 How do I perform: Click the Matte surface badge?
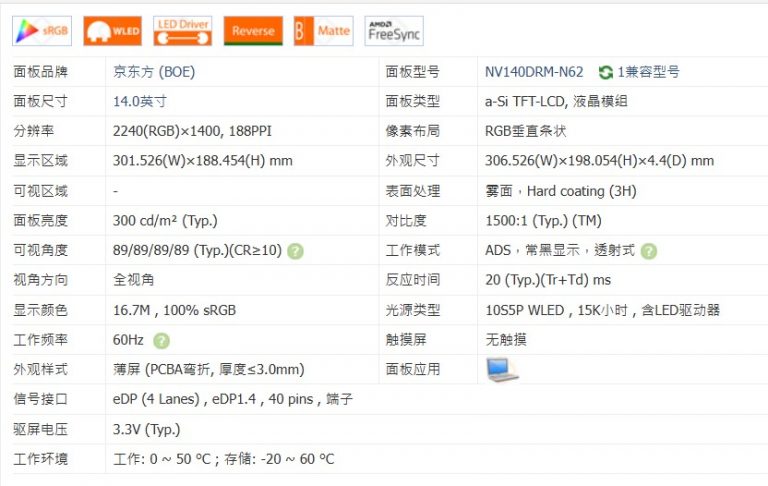coord(323,31)
